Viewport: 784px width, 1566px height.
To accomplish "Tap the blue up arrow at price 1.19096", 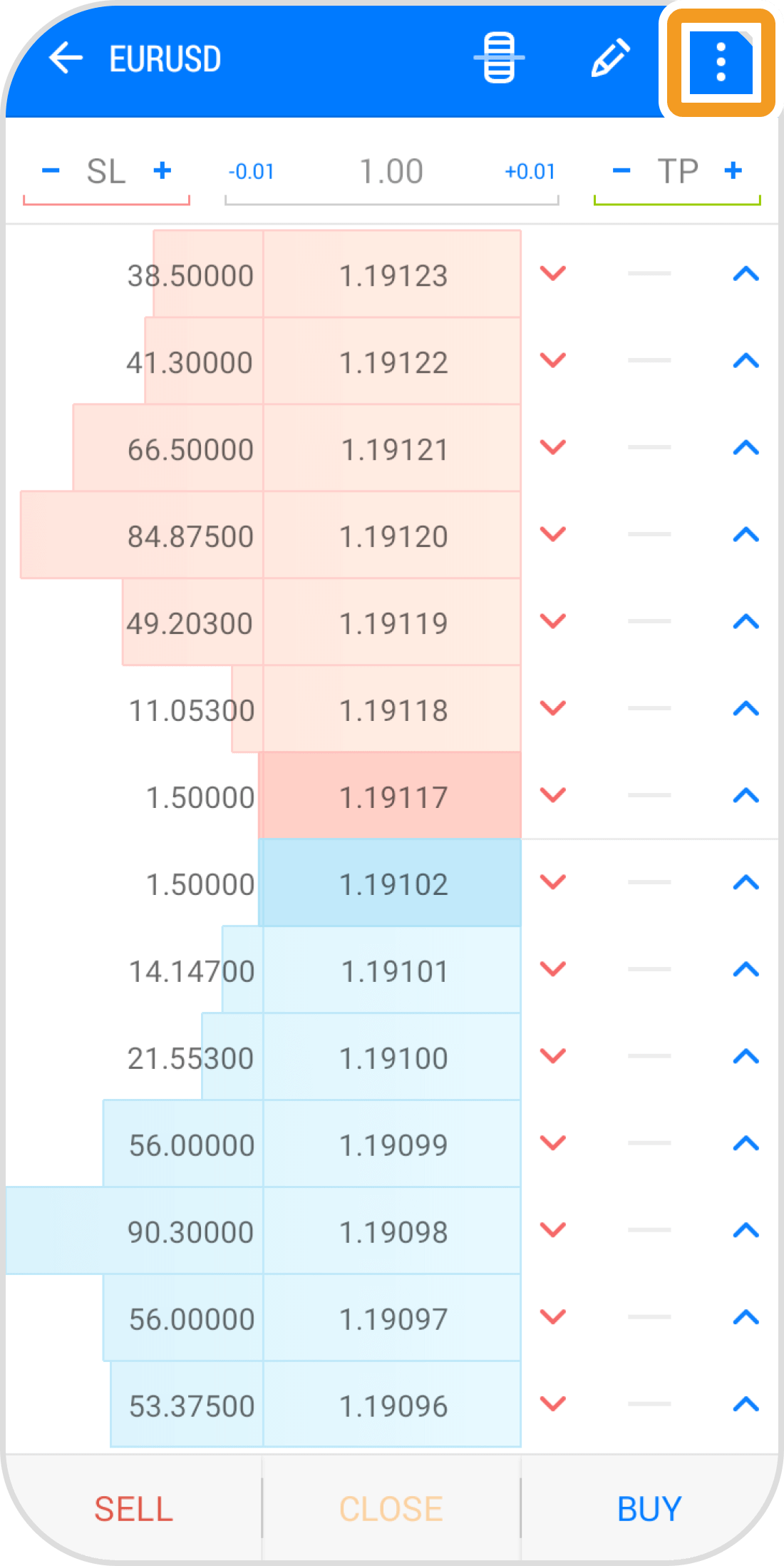I will pos(746,1405).
